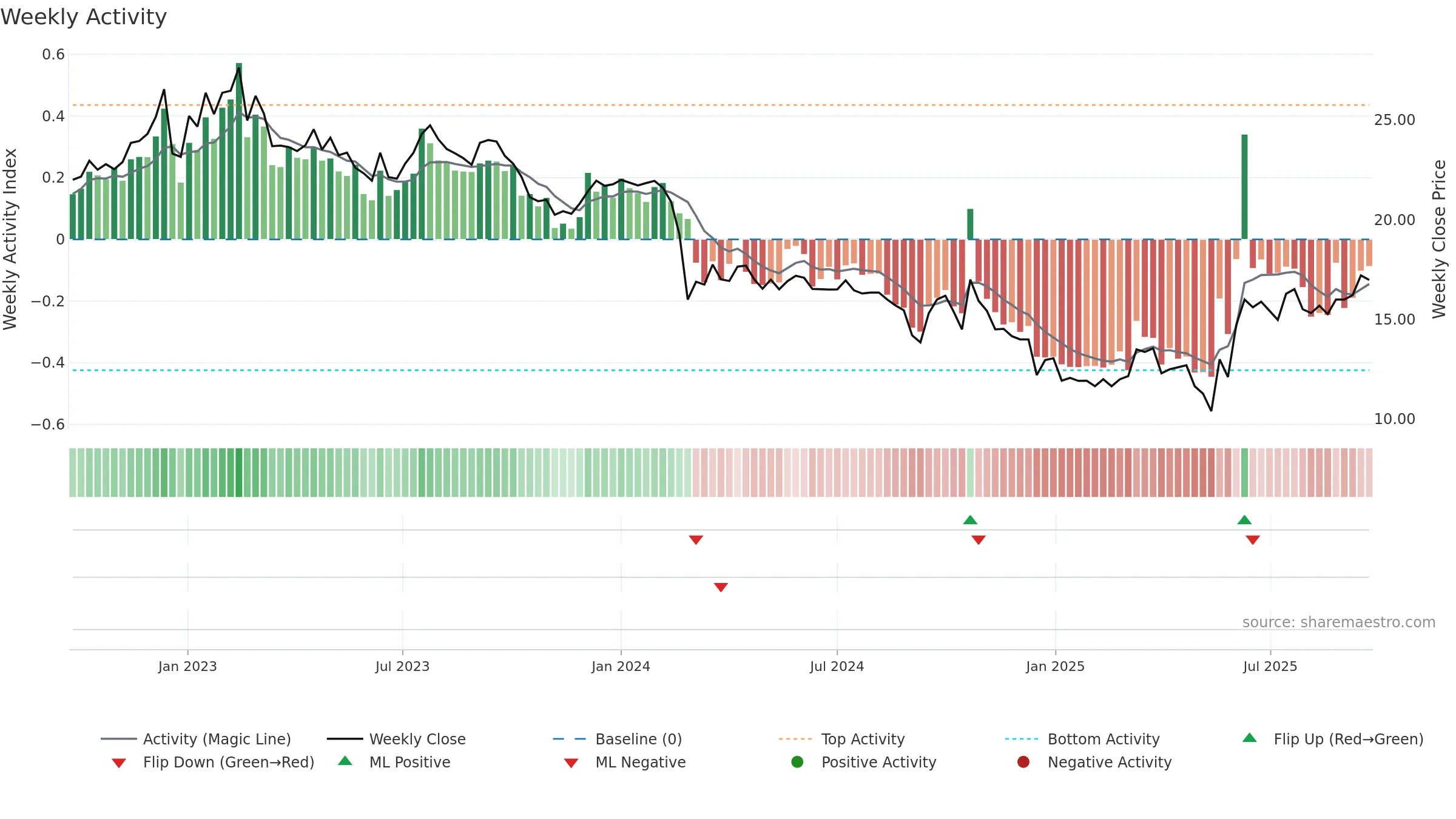Click the Weekly Close Price axis title

point(1439,239)
